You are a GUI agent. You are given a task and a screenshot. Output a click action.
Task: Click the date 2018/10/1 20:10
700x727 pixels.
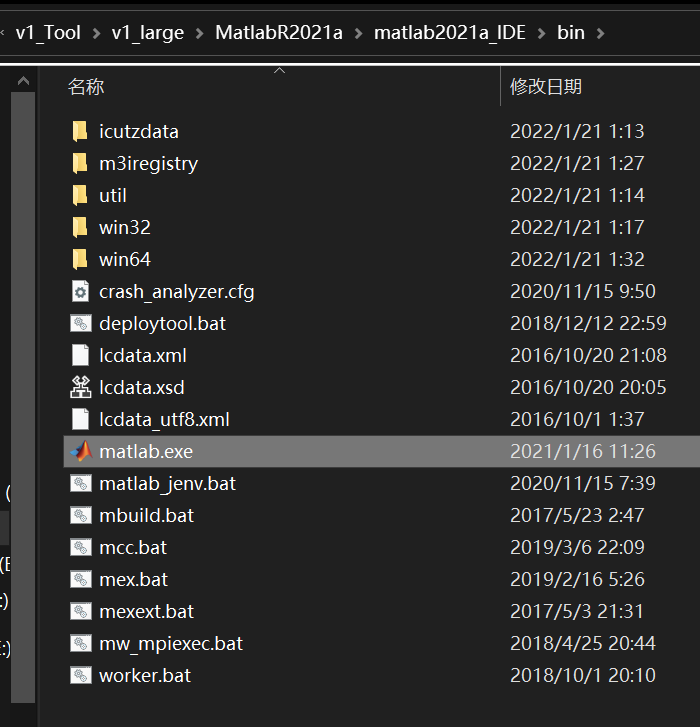coord(583,675)
